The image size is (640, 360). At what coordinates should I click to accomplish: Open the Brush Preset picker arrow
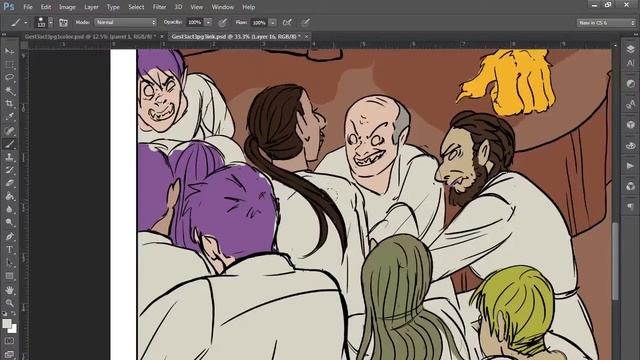51,22
